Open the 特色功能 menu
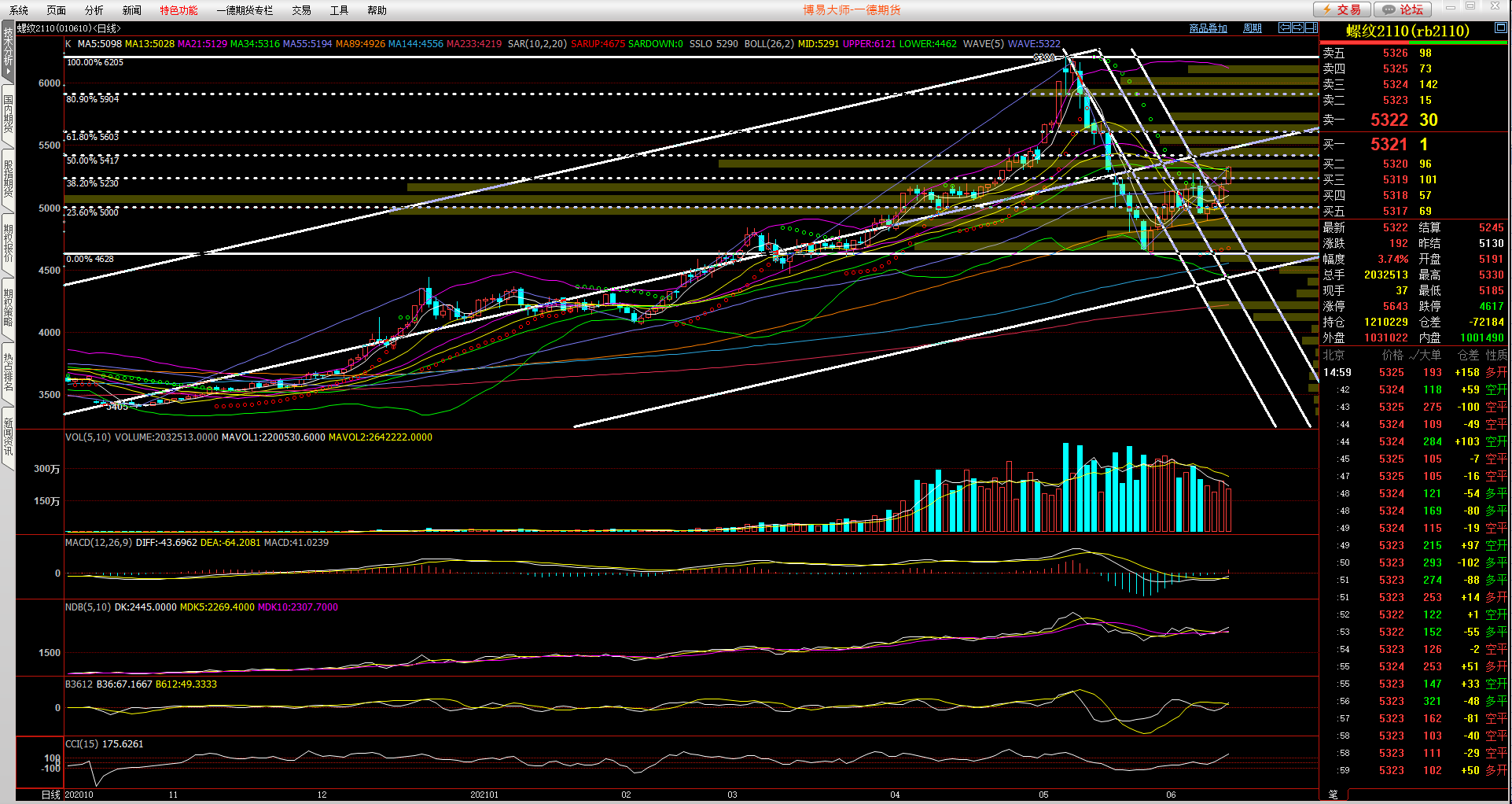 178,10
